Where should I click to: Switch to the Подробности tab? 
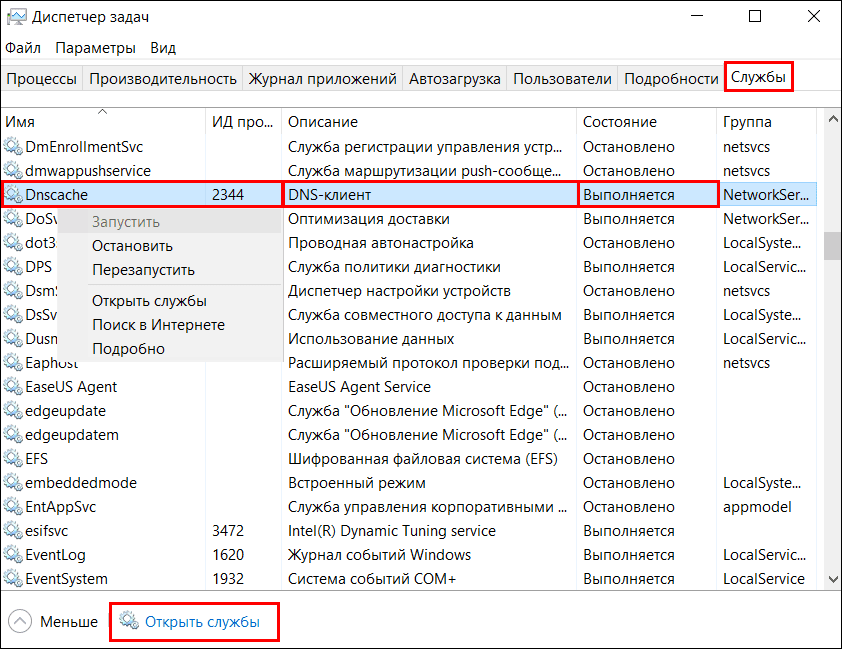[x=671, y=79]
